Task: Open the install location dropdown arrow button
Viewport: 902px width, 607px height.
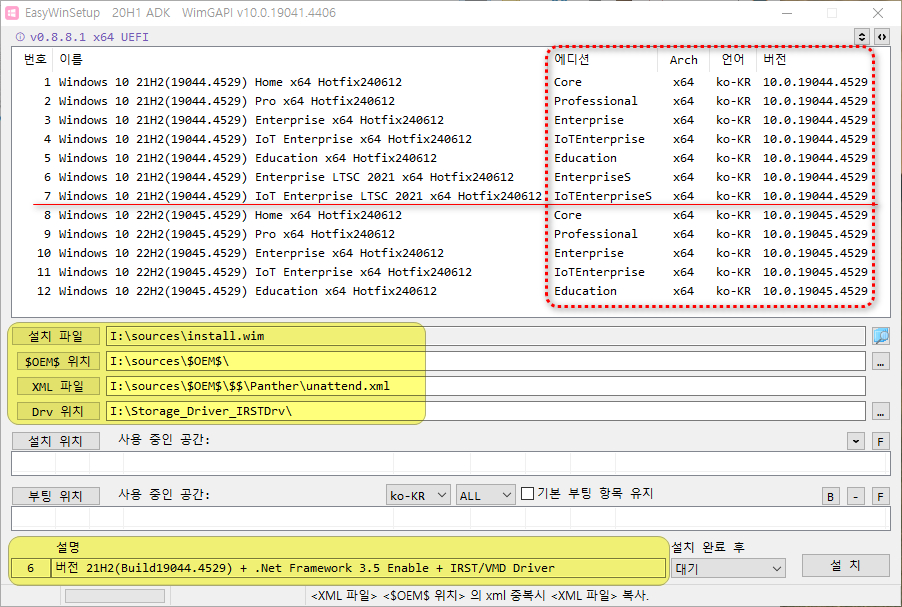Action: tap(855, 441)
